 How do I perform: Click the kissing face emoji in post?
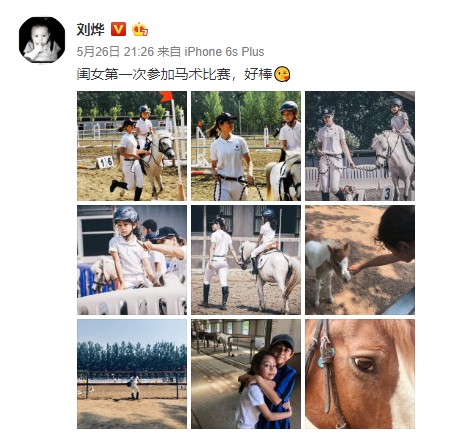282,74
